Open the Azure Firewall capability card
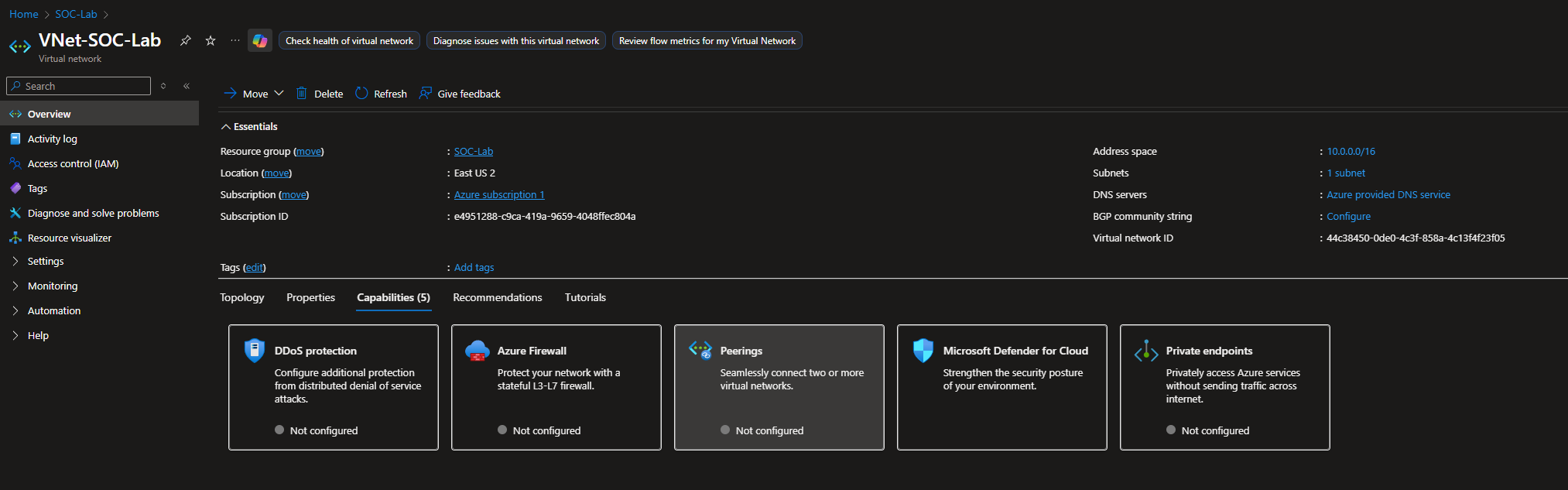1568x490 pixels. coord(556,387)
